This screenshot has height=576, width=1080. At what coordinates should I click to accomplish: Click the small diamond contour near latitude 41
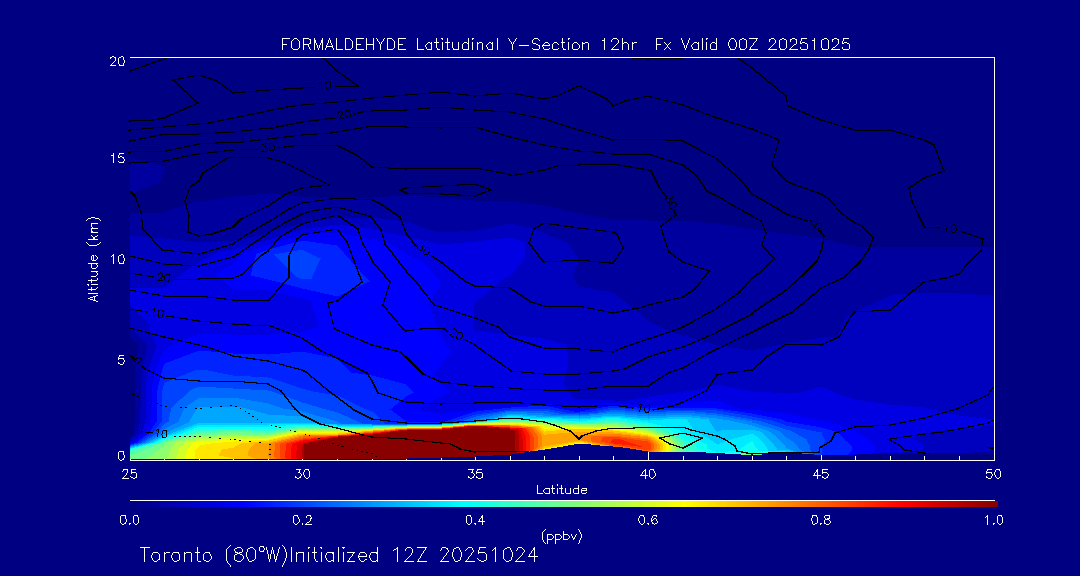(682, 439)
